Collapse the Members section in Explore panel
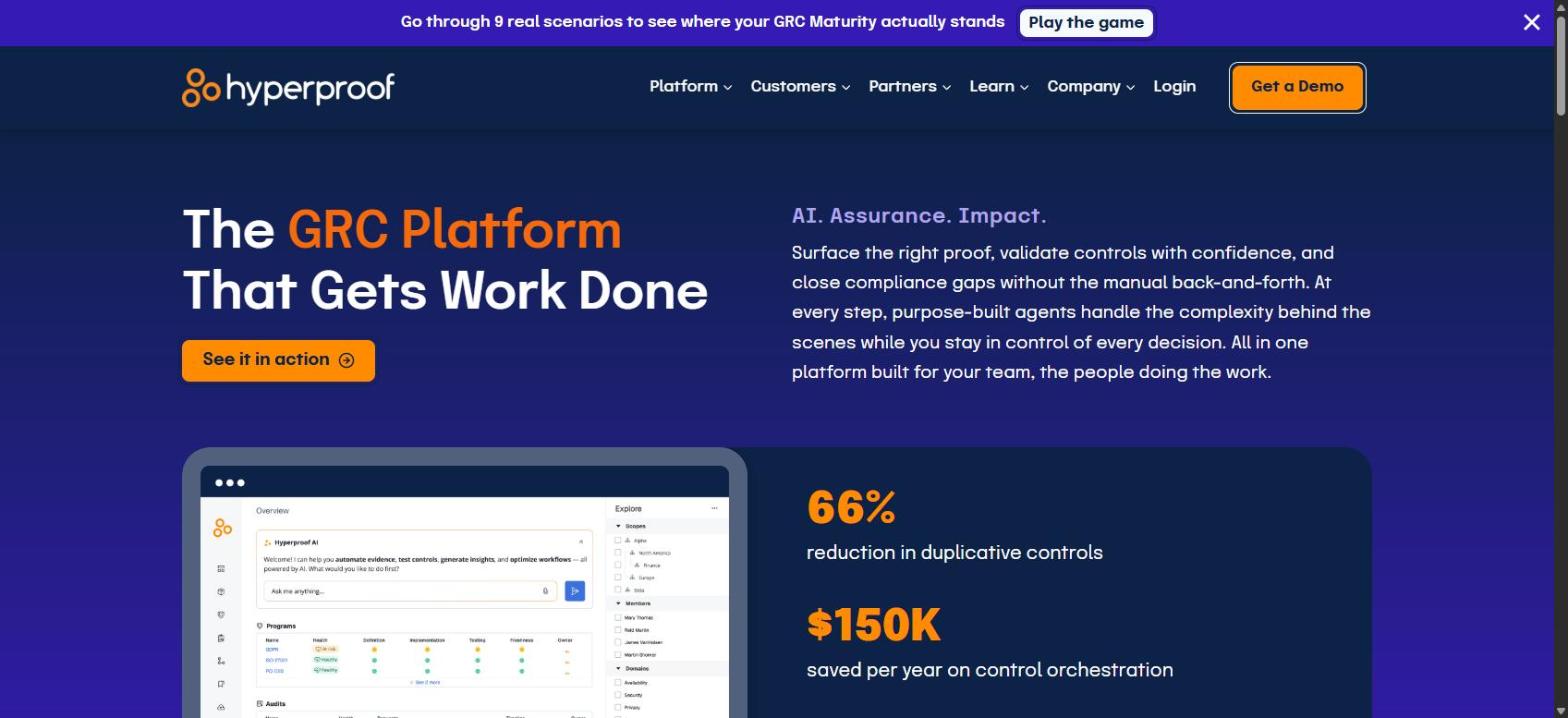1568x718 pixels. pos(618,603)
